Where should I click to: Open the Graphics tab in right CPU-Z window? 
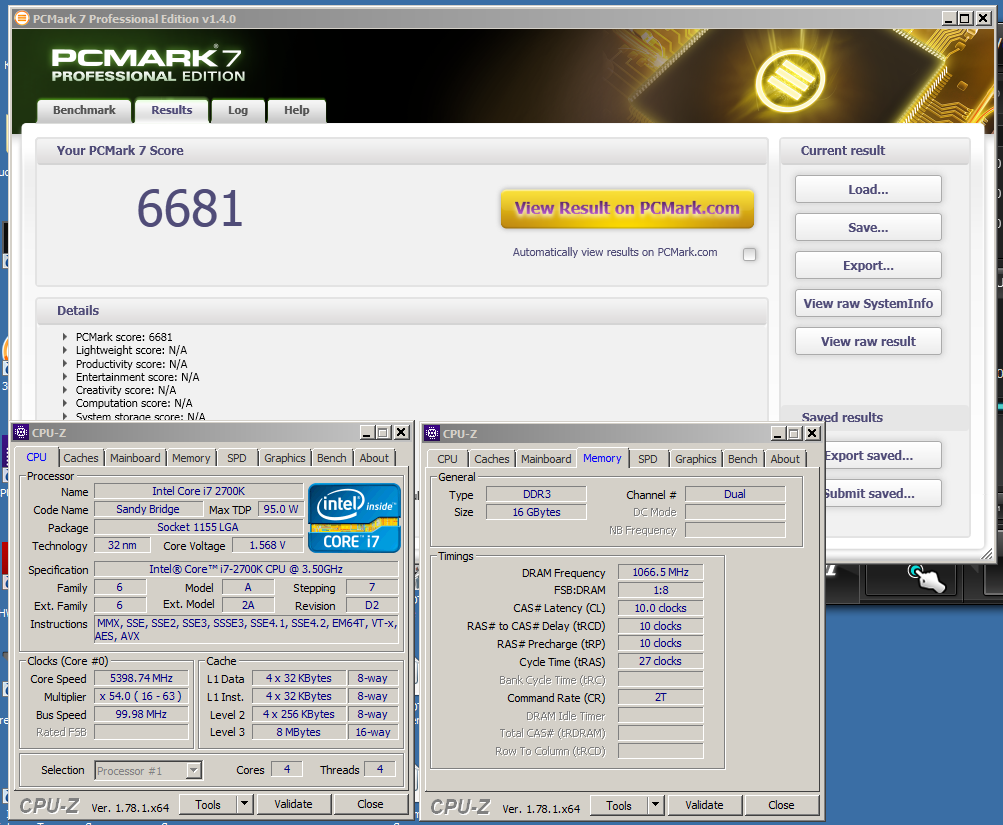(695, 459)
